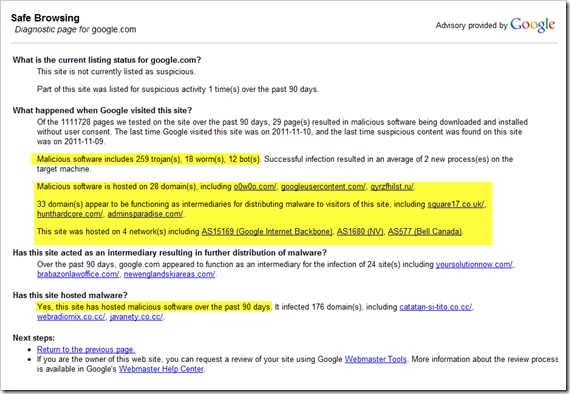Screen dimensions: 570x394
Task: Click 'Malicious software is hosted on 28 domain(s)' text
Action: pyautogui.click(x=116, y=187)
